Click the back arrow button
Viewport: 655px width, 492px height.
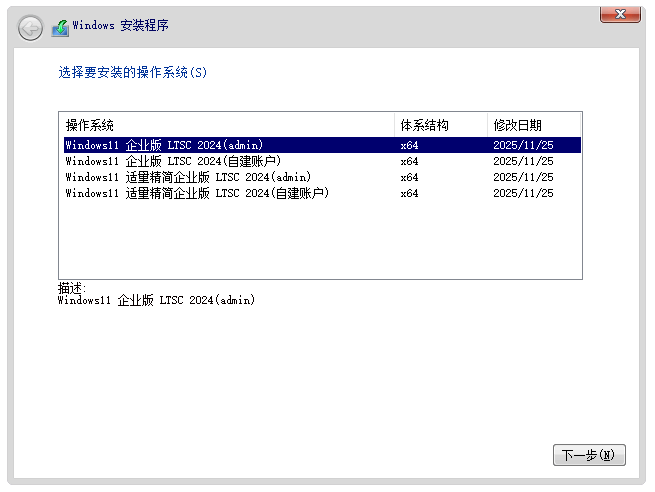pyautogui.click(x=31, y=27)
